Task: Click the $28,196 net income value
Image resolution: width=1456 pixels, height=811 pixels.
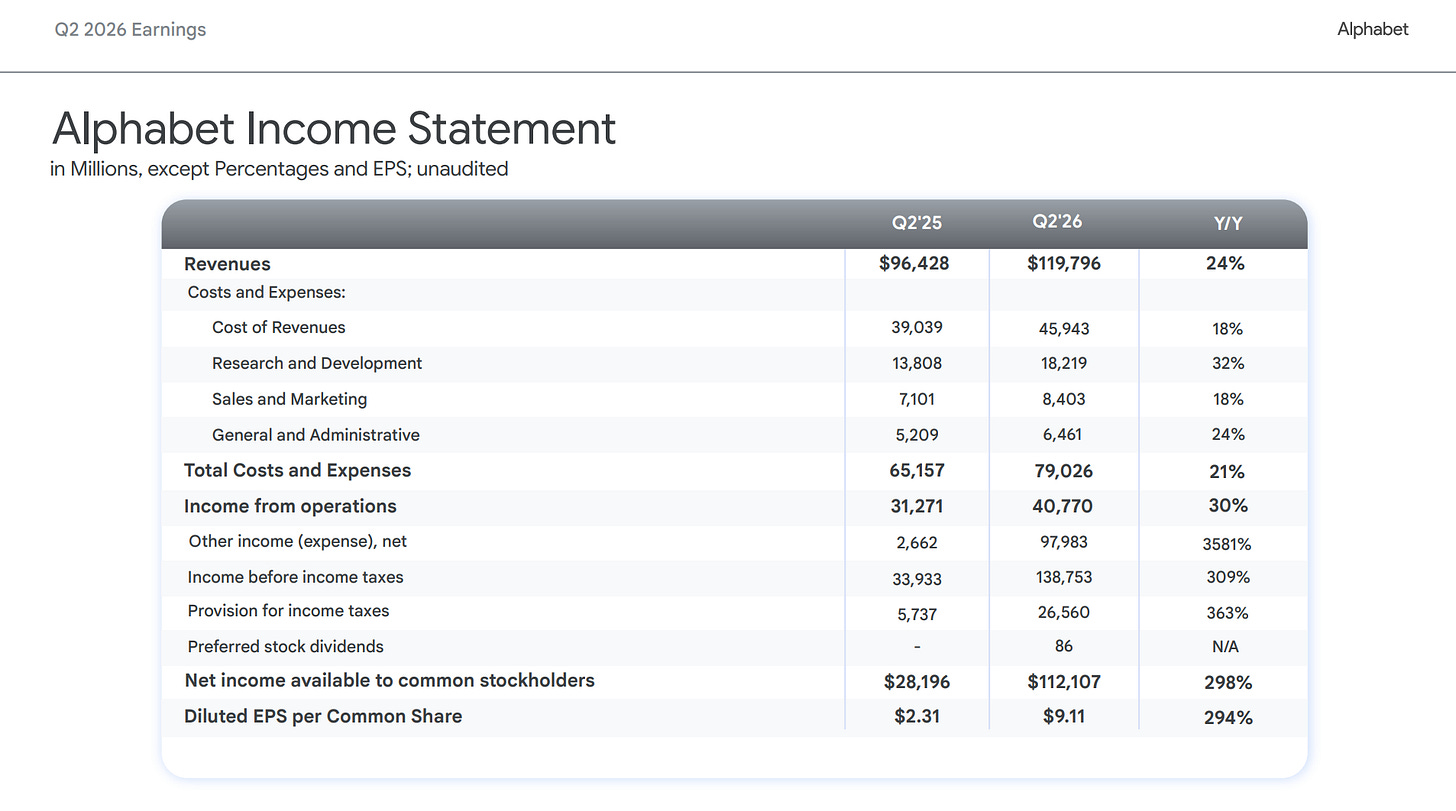Action: pyautogui.click(x=916, y=682)
